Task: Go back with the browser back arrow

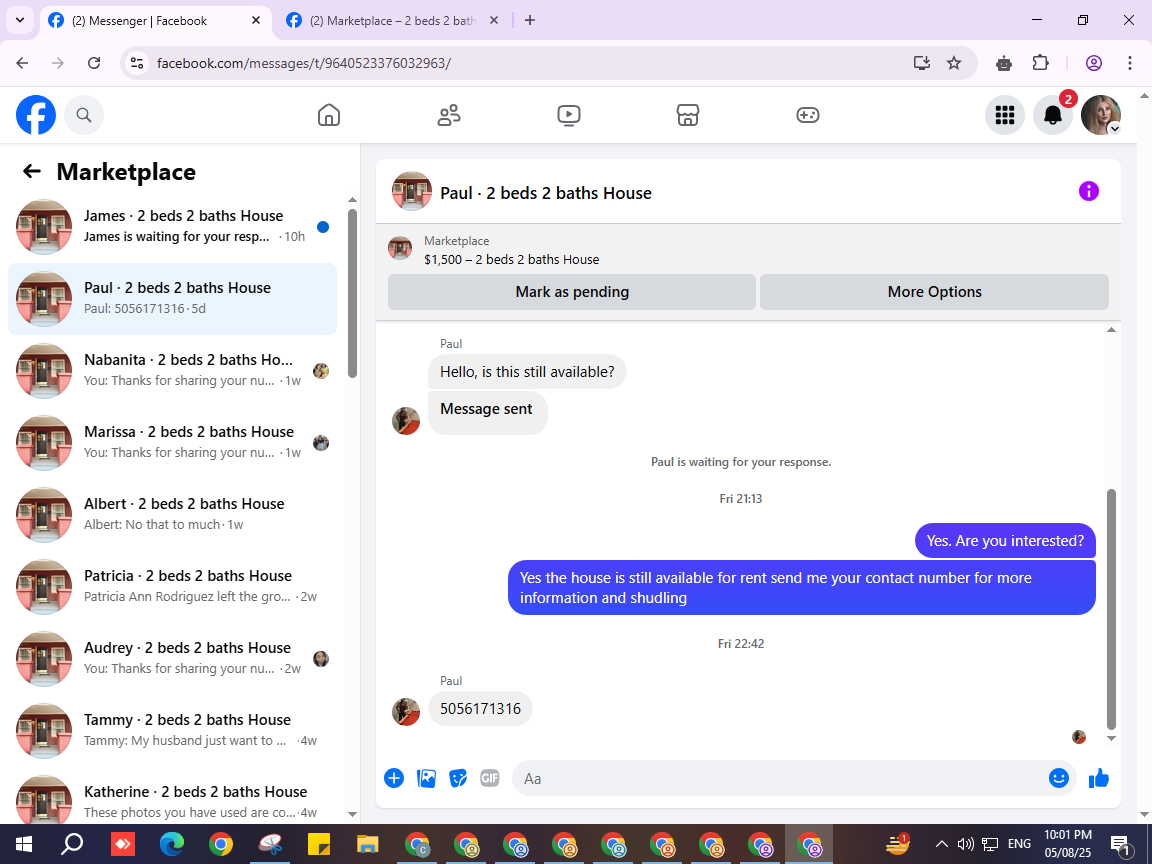Action: pyautogui.click(x=22, y=63)
